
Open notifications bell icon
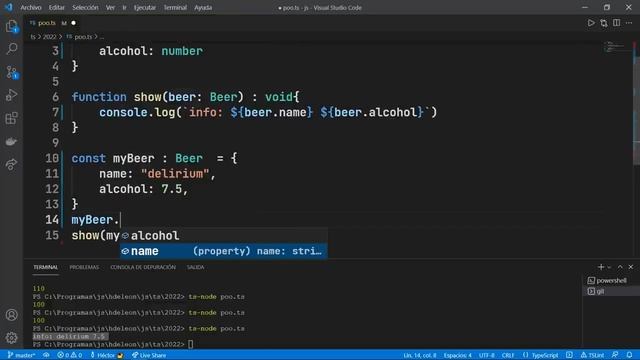click(x=629, y=355)
